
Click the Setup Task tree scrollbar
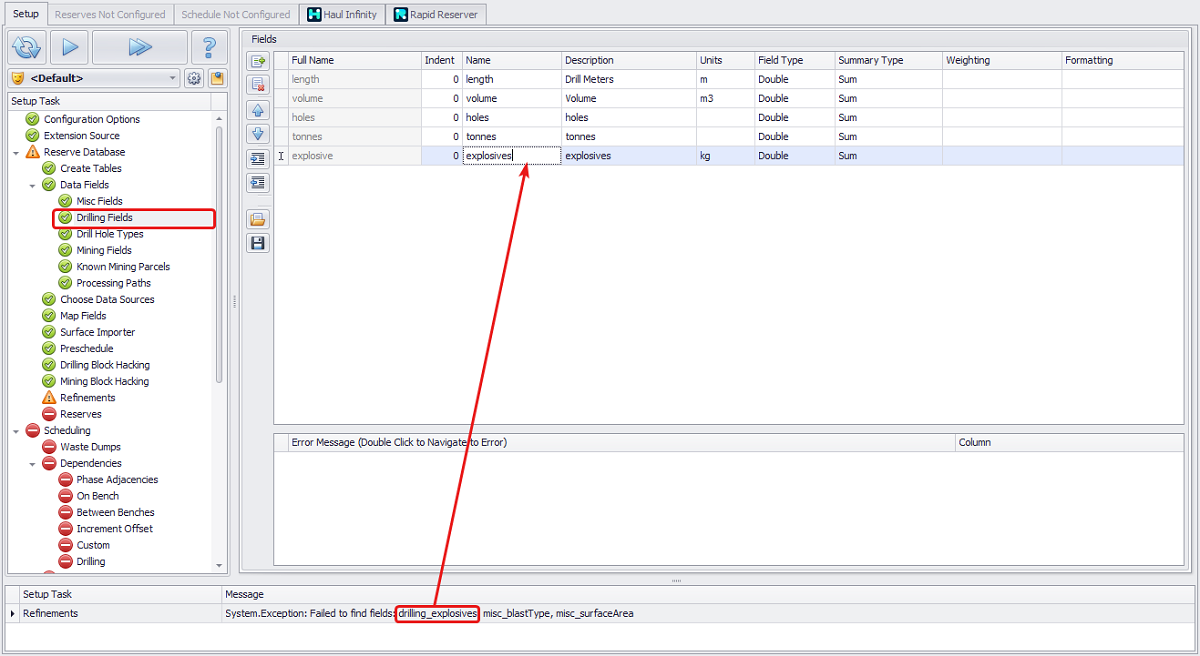click(x=219, y=254)
